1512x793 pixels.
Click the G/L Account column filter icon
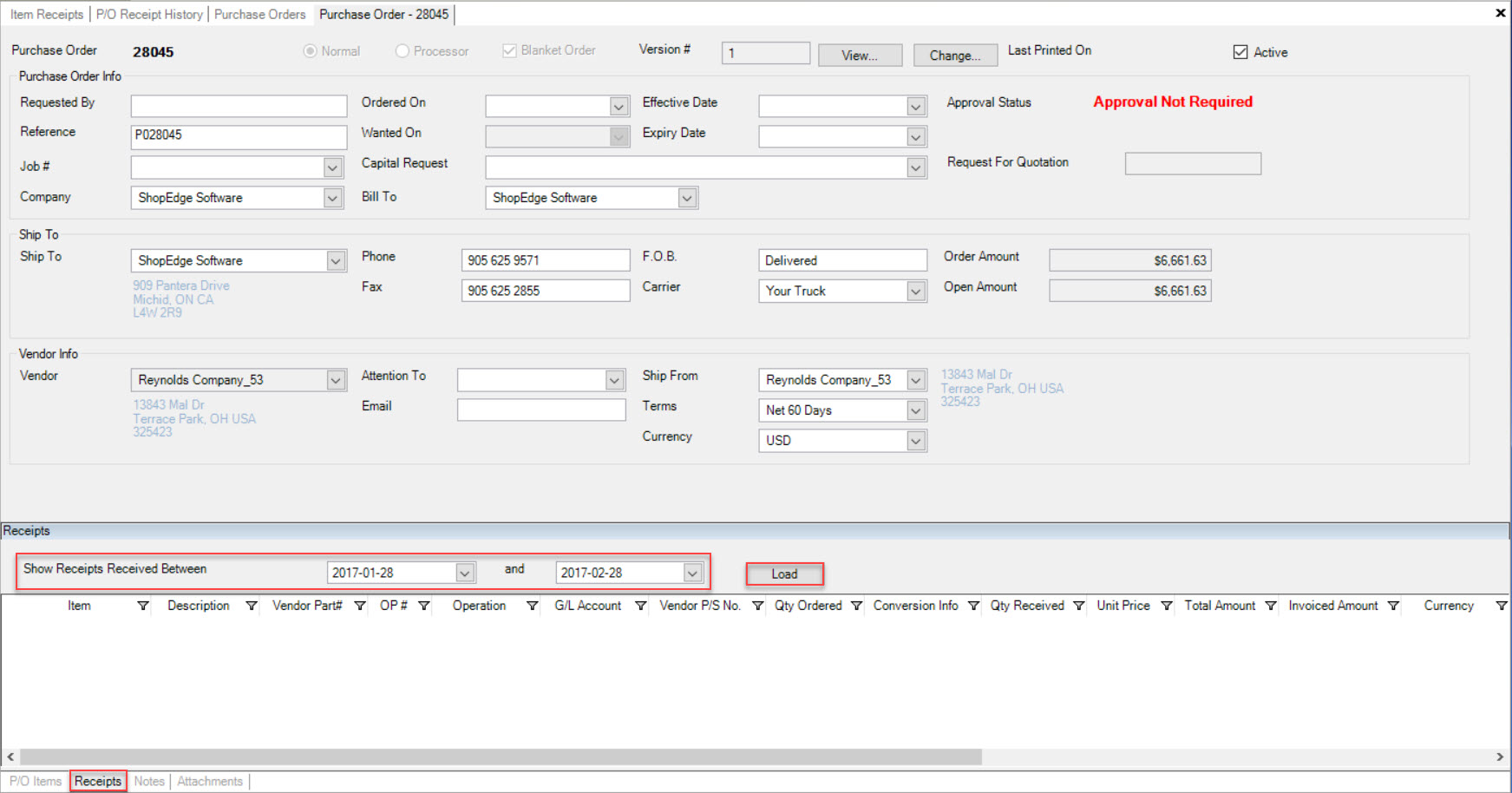point(641,606)
